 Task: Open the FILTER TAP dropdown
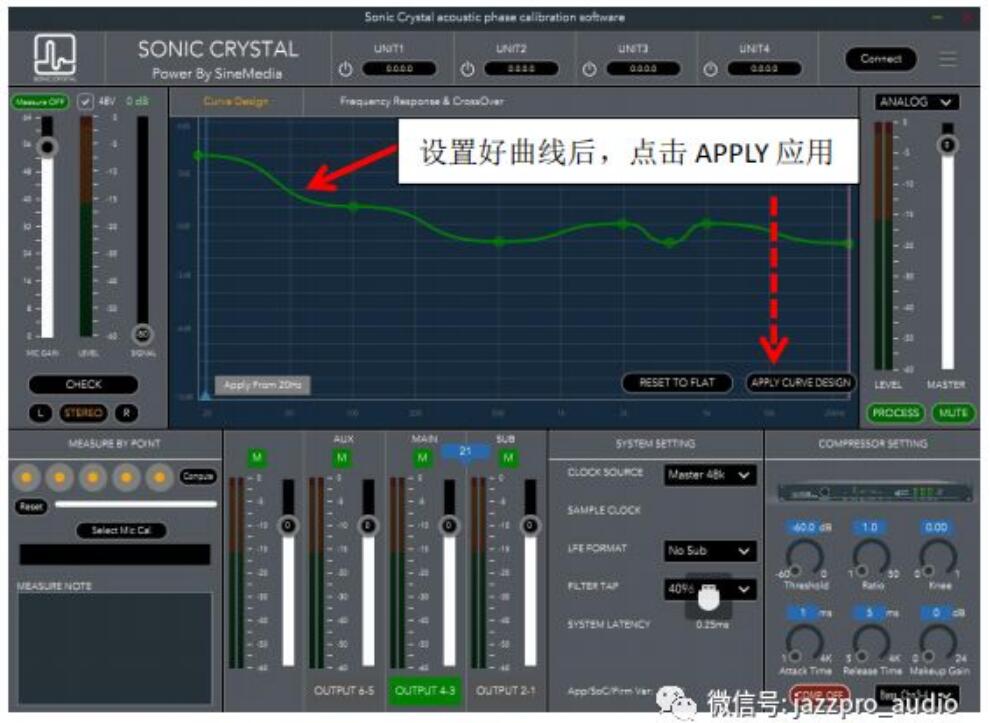point(710,589)
